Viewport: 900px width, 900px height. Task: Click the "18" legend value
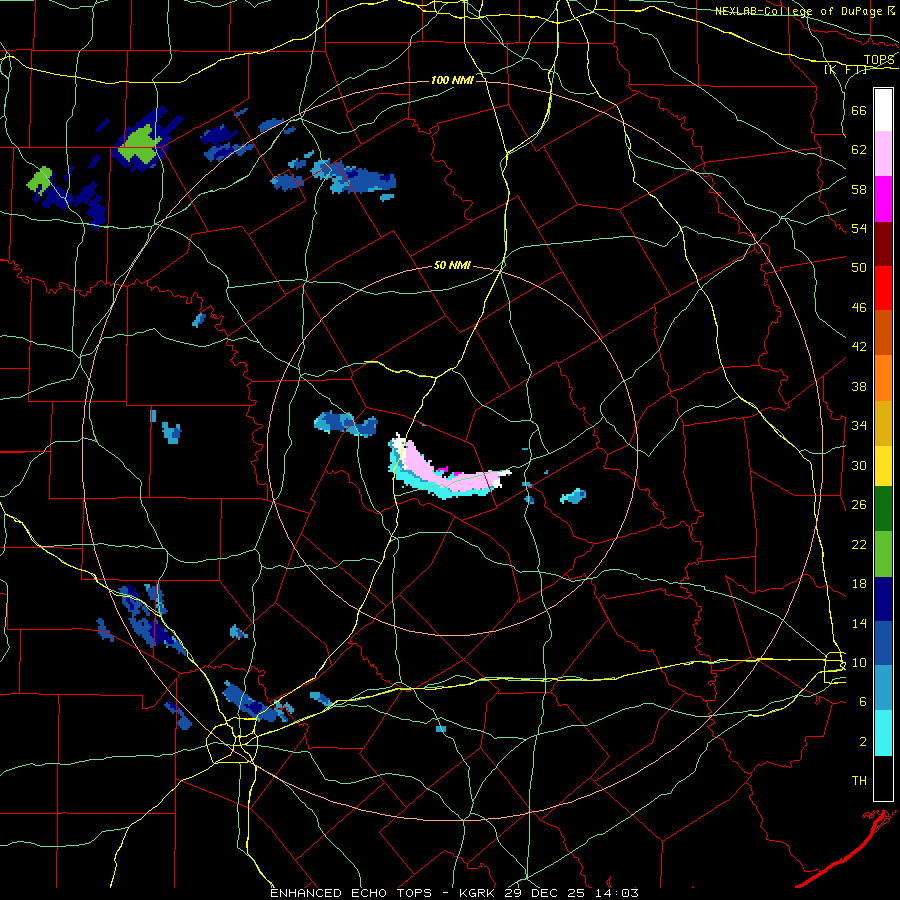[859, 584]
